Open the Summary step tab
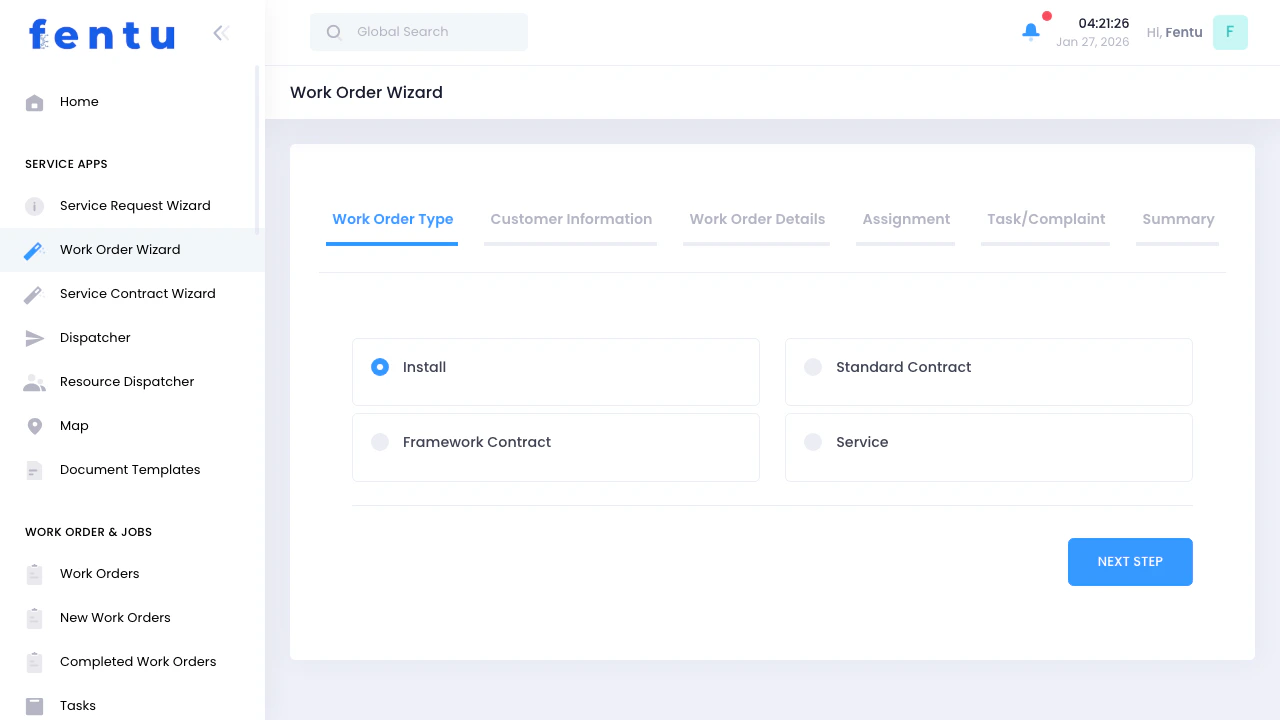The height and width of the screenshot is (720, 1280). pos(1178,219)
